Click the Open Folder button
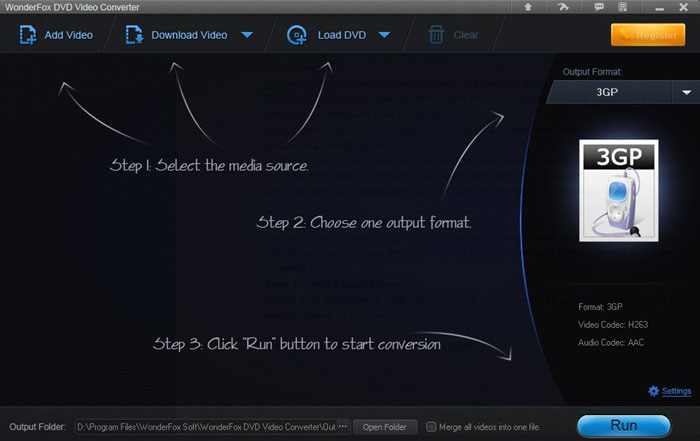 coord(385,427)
